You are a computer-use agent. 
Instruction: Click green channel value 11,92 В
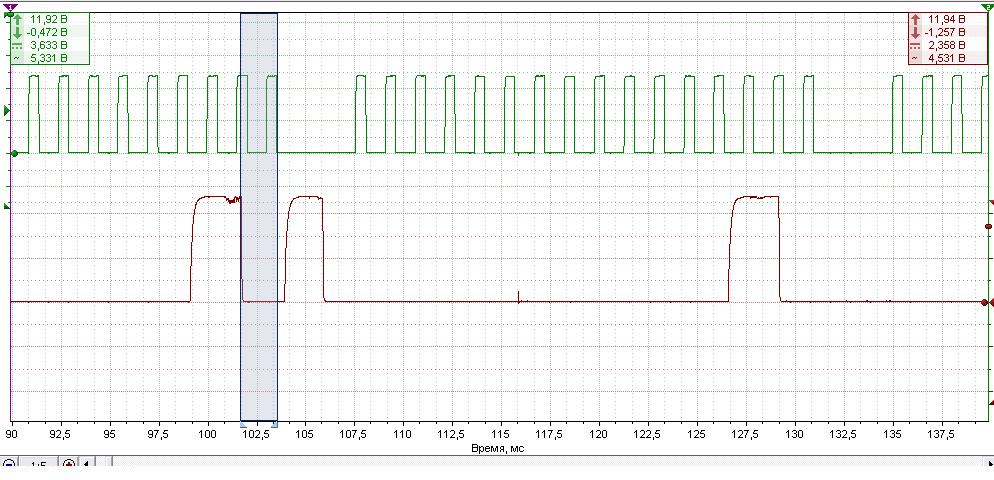49,20
